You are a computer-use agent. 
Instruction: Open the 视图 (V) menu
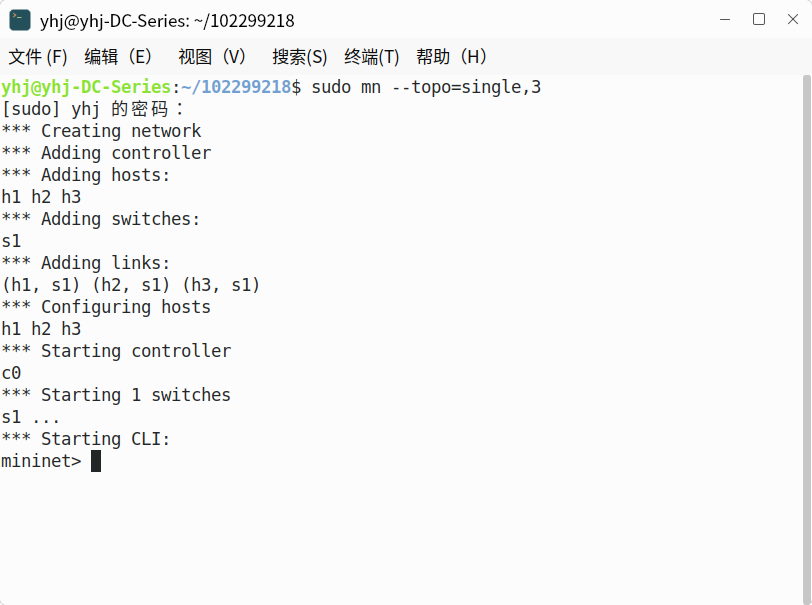212,56
